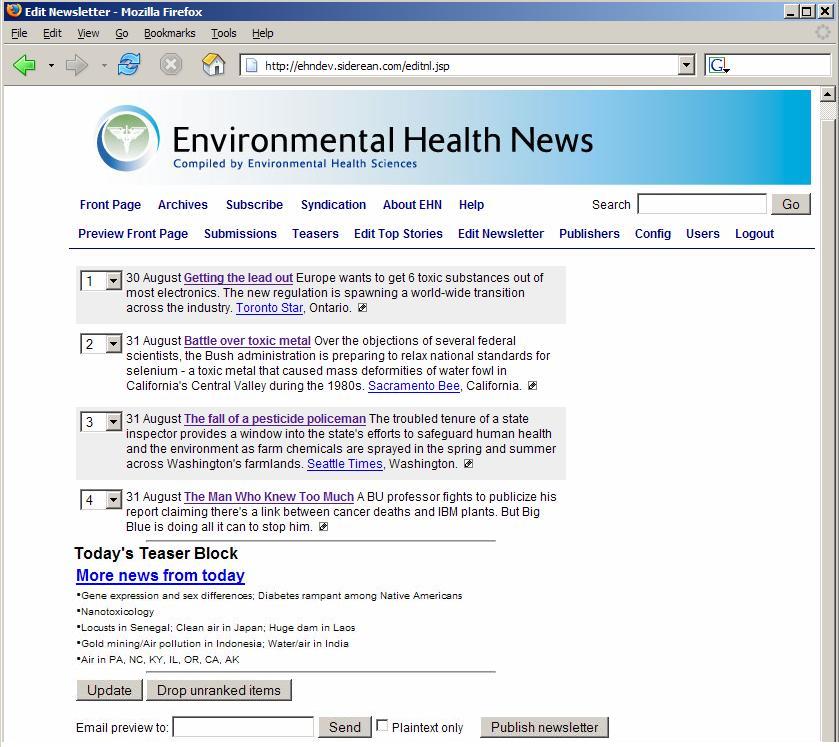Viewport: 839px width, 747px height.
Task: Toggle the Plaintext only checkbox
Action: [x=382, y=726]
